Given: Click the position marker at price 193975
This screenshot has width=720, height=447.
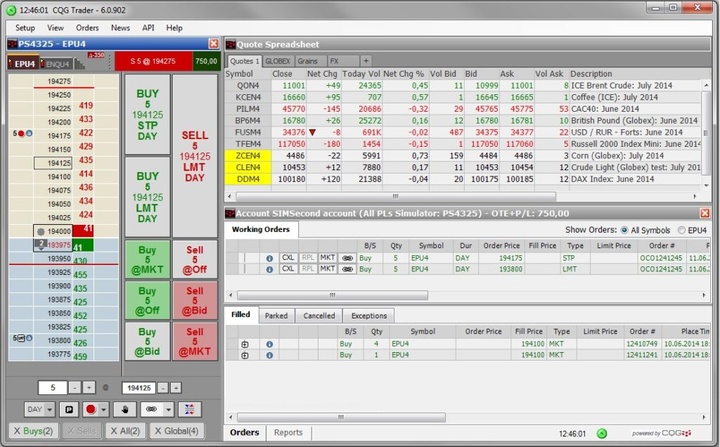Looking at the screenshot, I should point(41,244).
